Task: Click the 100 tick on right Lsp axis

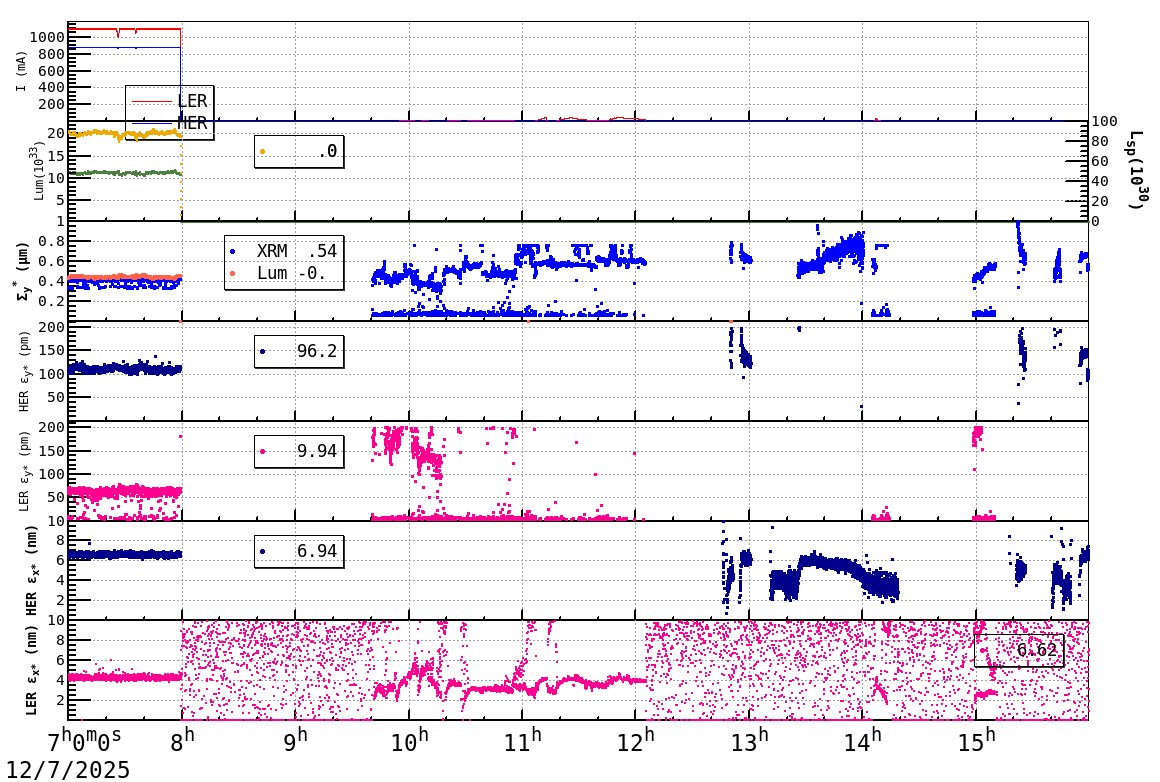Action: 1105,121
